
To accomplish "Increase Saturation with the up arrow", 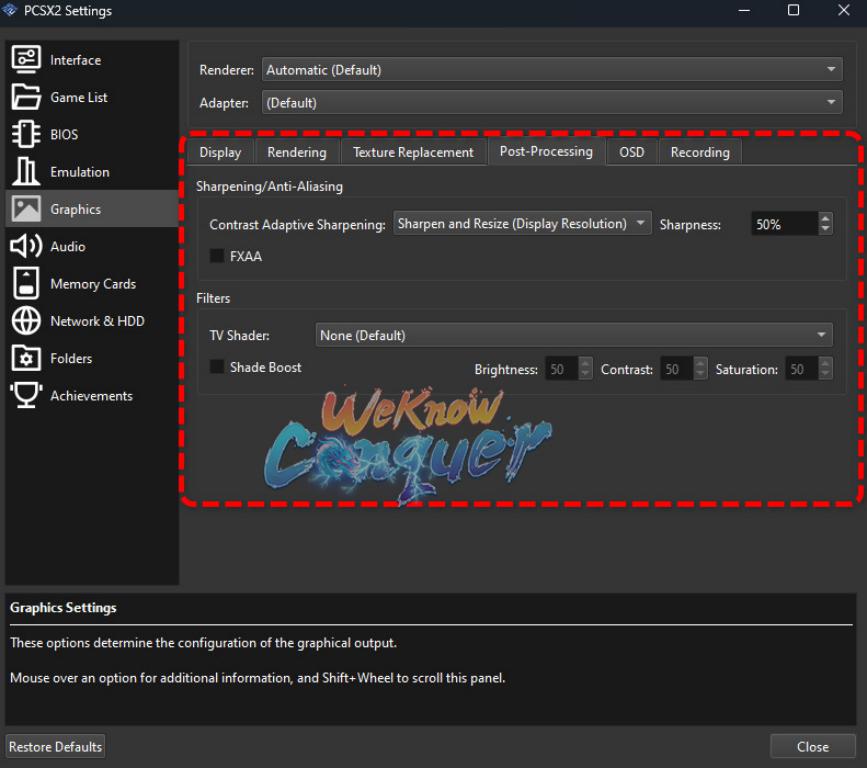I will (x=825, y=363).
